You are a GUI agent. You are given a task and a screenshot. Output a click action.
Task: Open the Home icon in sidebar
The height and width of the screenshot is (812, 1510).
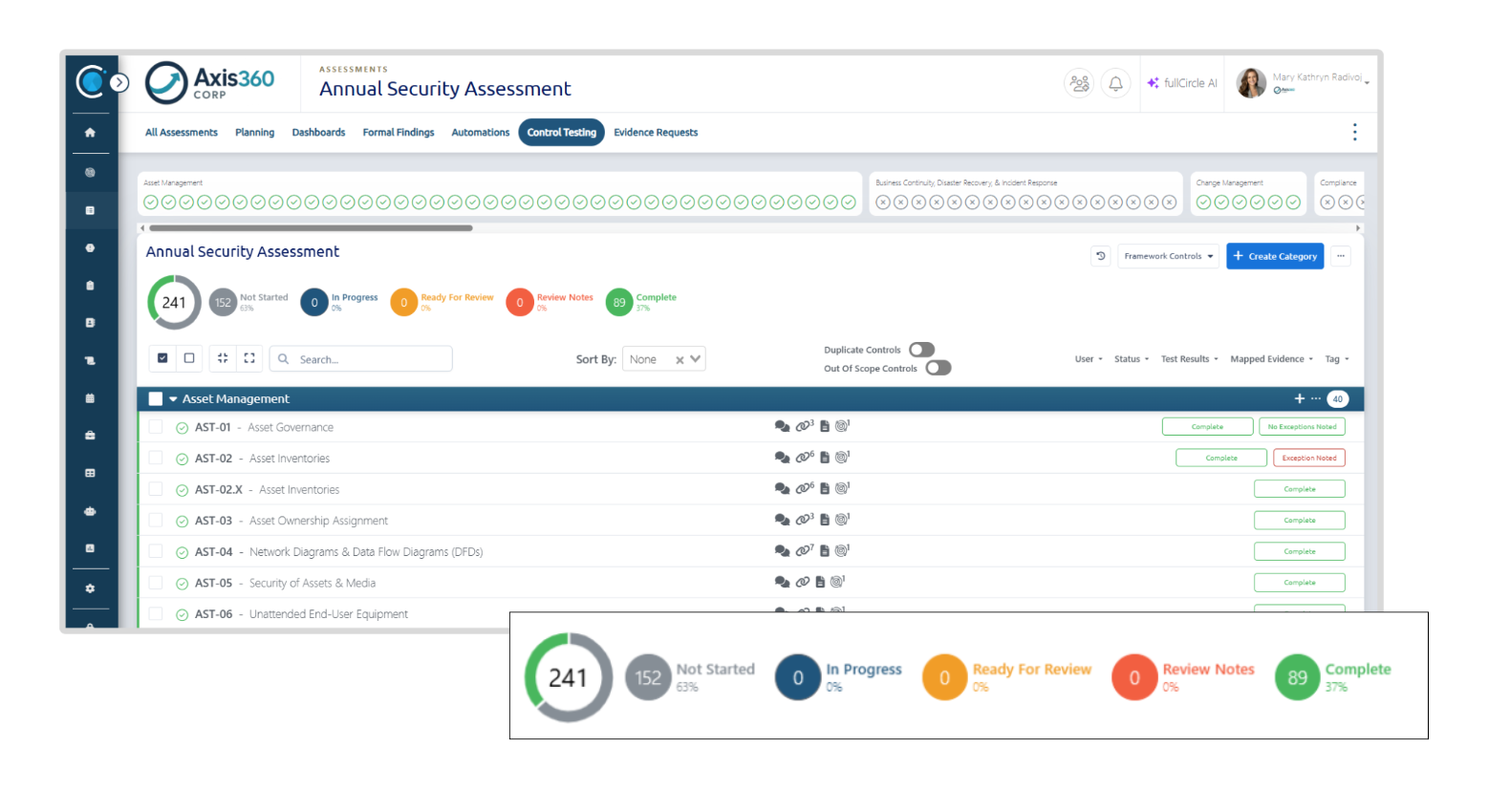click(90, 133)
